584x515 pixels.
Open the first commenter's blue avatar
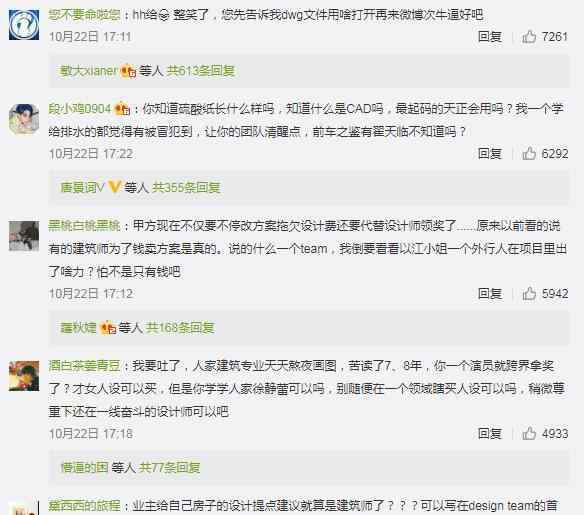coord(24,25)
